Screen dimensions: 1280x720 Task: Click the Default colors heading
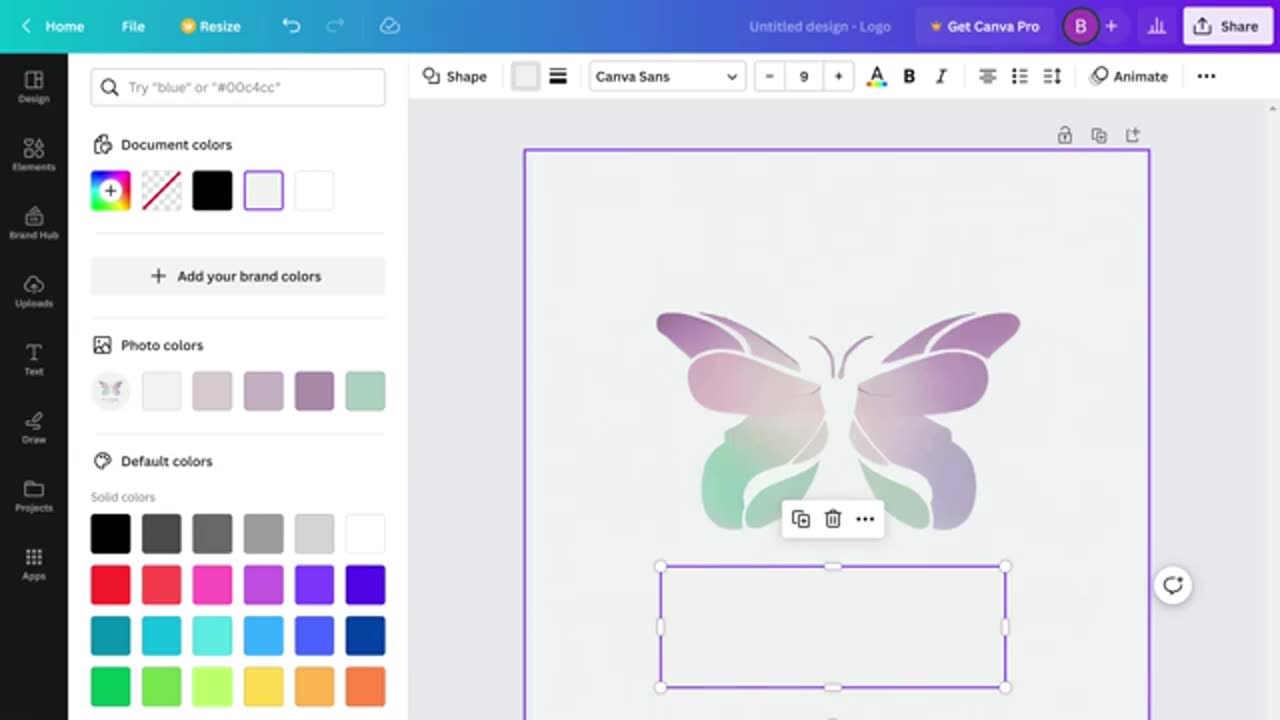pyautogui.click(x=166, y=461)
